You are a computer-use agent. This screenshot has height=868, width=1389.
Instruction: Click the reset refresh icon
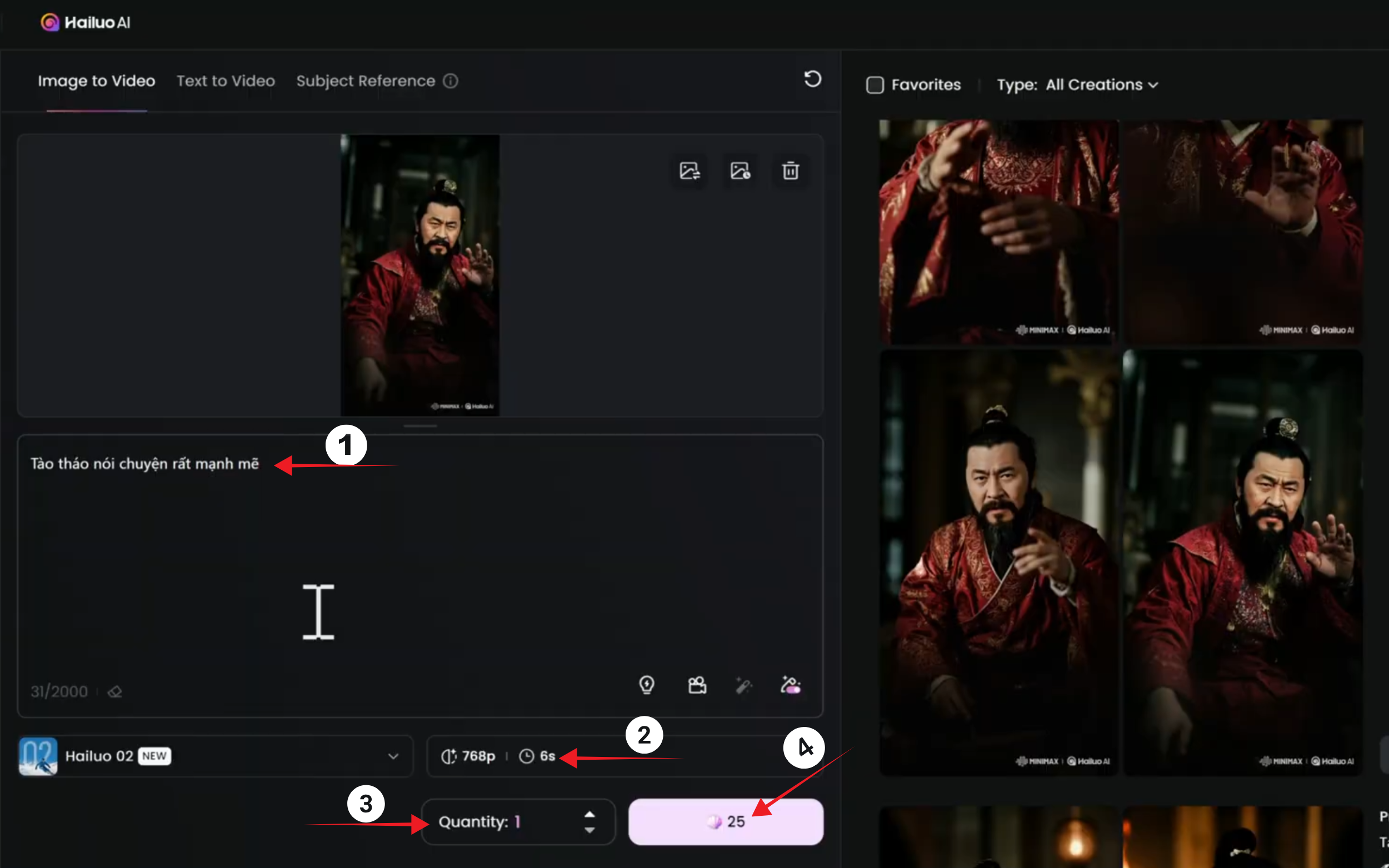click(x=812, y=79)
